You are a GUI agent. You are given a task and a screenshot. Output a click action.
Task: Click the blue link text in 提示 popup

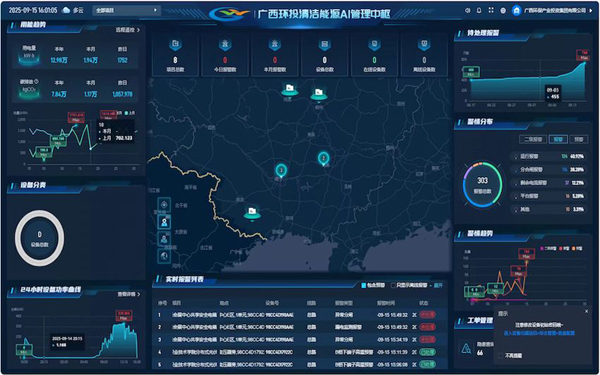[x=539, y=333]
